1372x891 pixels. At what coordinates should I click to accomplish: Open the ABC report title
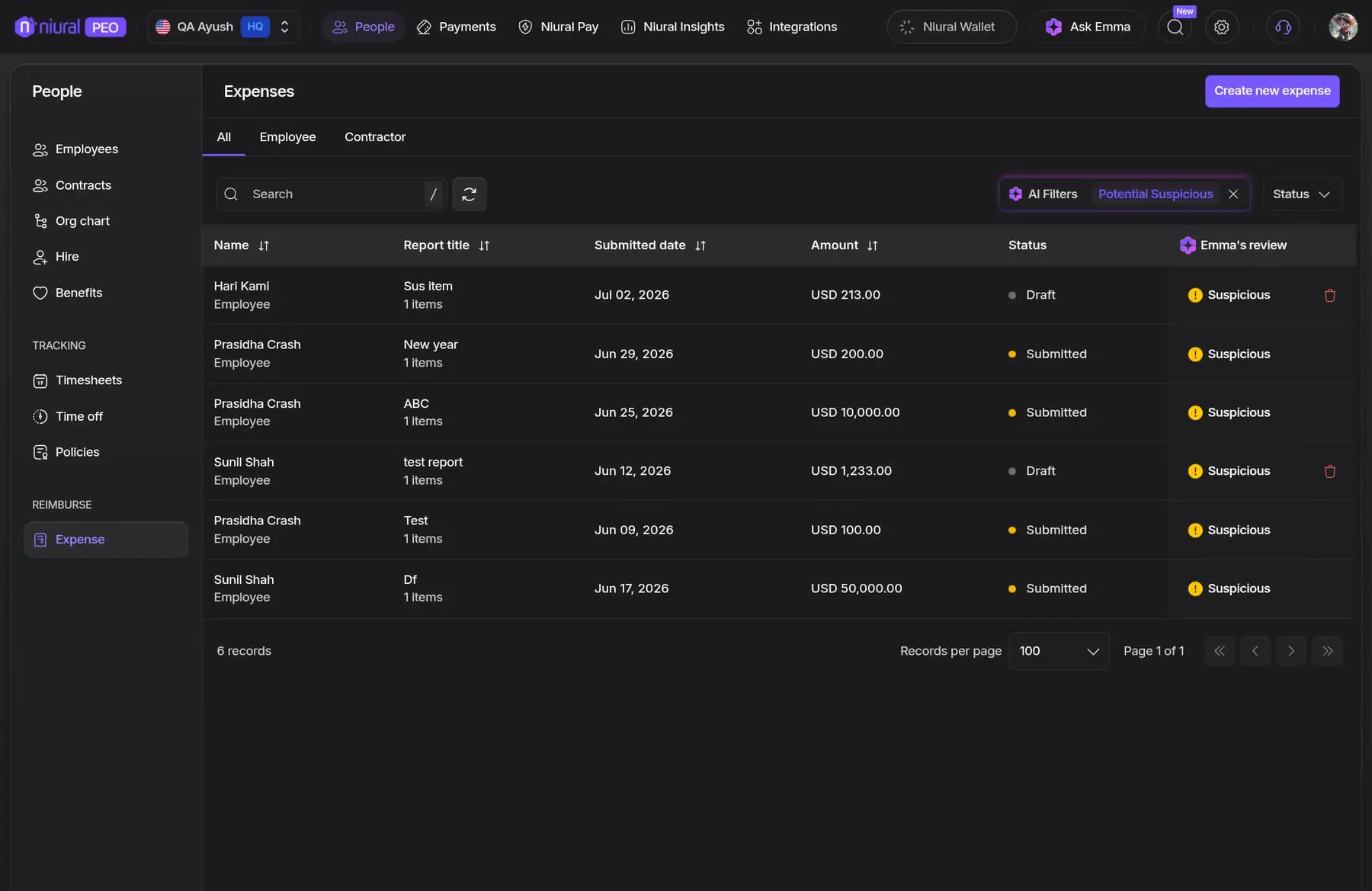pos(416,404)
